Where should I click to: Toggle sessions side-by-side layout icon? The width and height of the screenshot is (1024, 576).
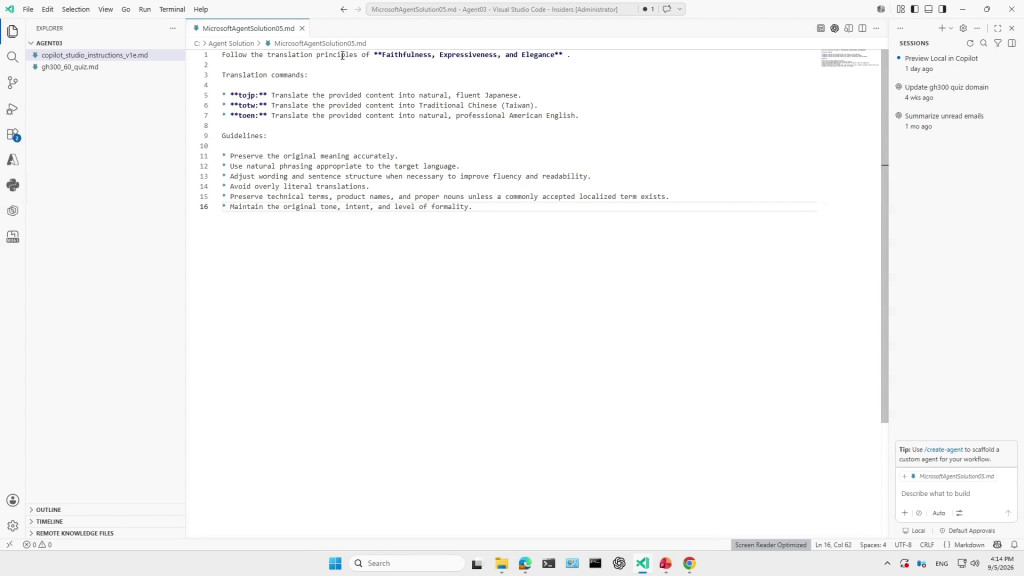[x=1012, y=43]
